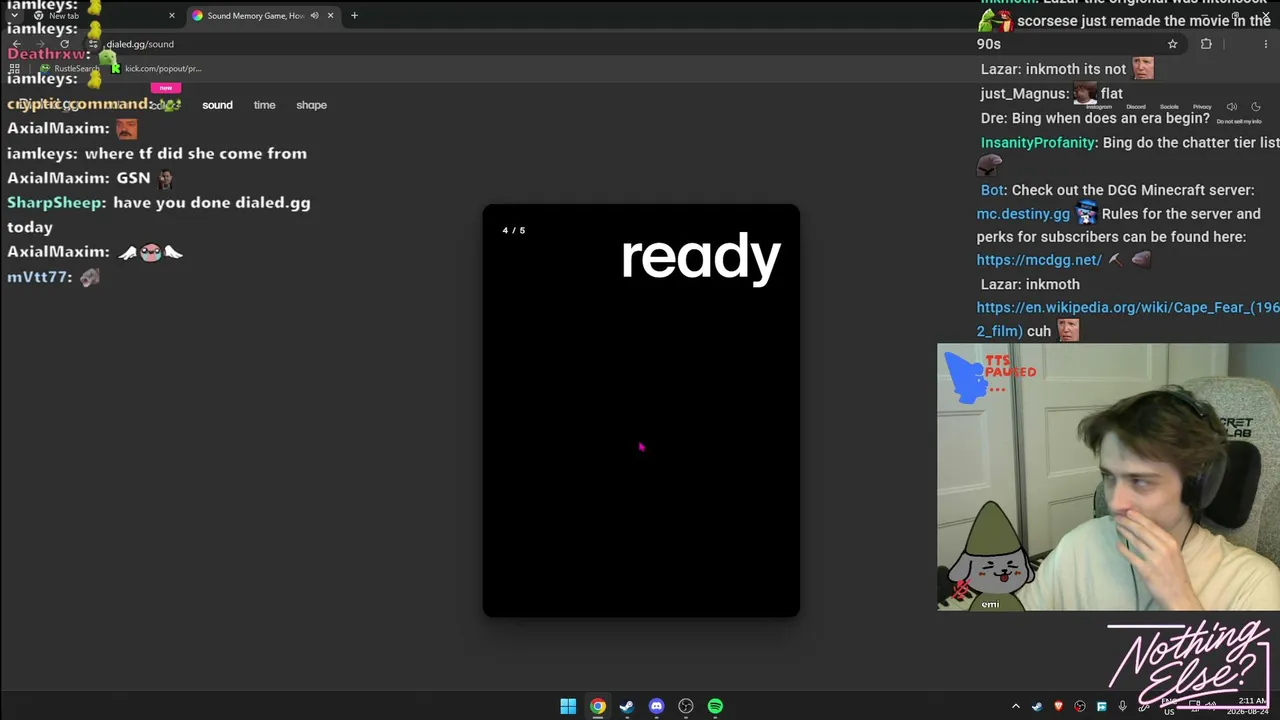Open the Chrome three-dot menu
The width and height of the screenshot is (1280, 720).
(x=1266, y=44)
